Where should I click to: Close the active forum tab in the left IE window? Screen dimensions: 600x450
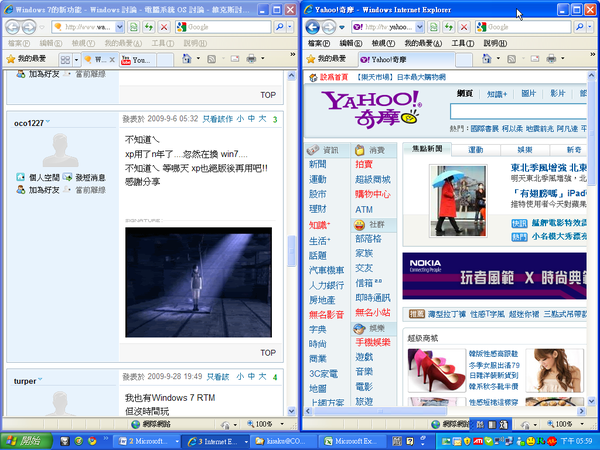click(112, 60)
